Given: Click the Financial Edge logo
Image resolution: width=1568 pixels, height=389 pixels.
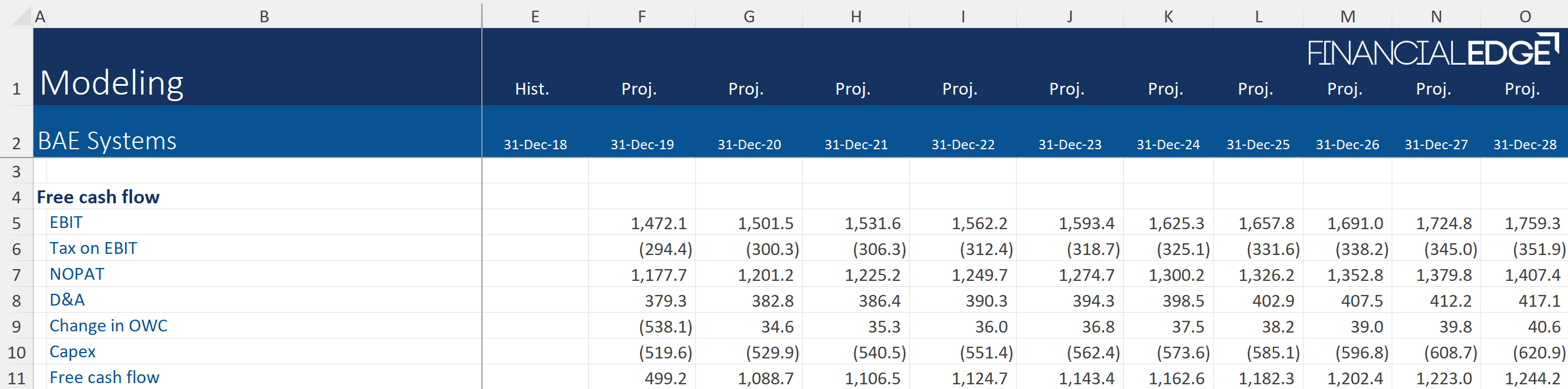Looking at the screenshot, I should tap(1432, 51).
